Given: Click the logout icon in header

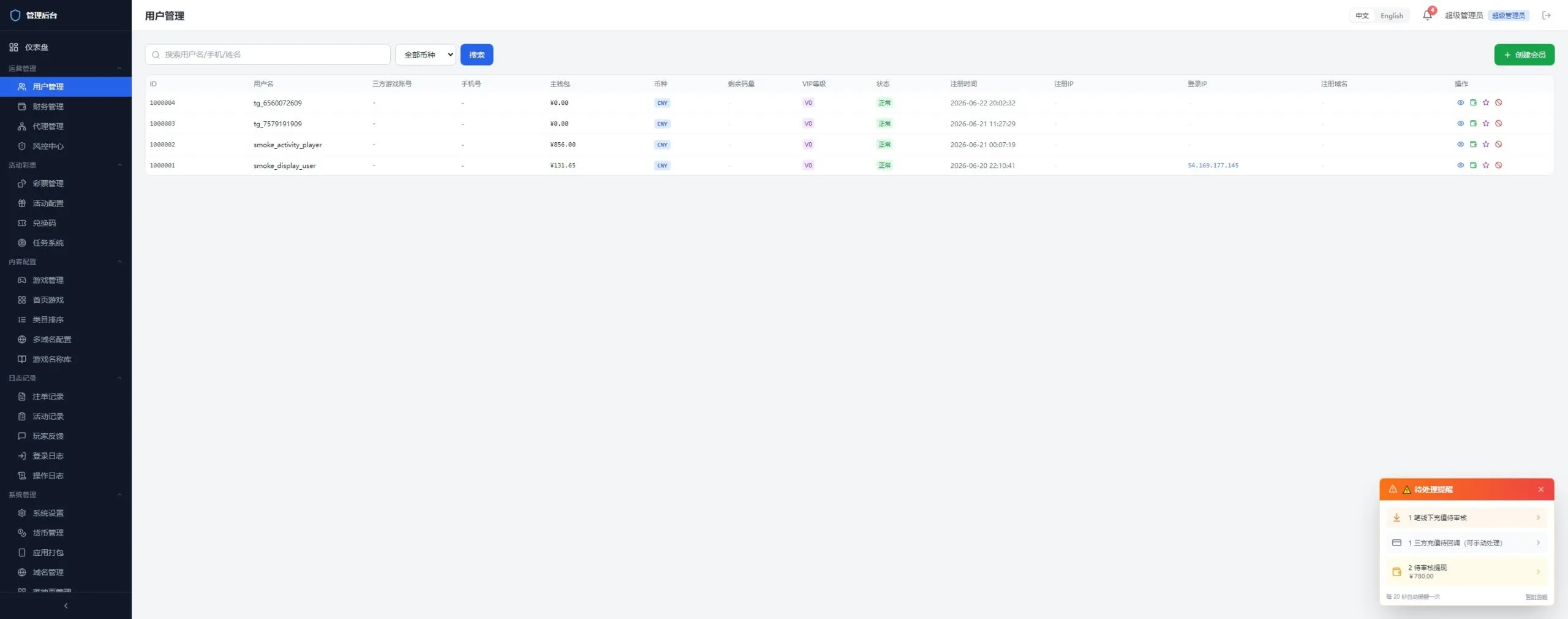Looking at the screenshot, I should pyautogui.click(x=1546, y=15).
